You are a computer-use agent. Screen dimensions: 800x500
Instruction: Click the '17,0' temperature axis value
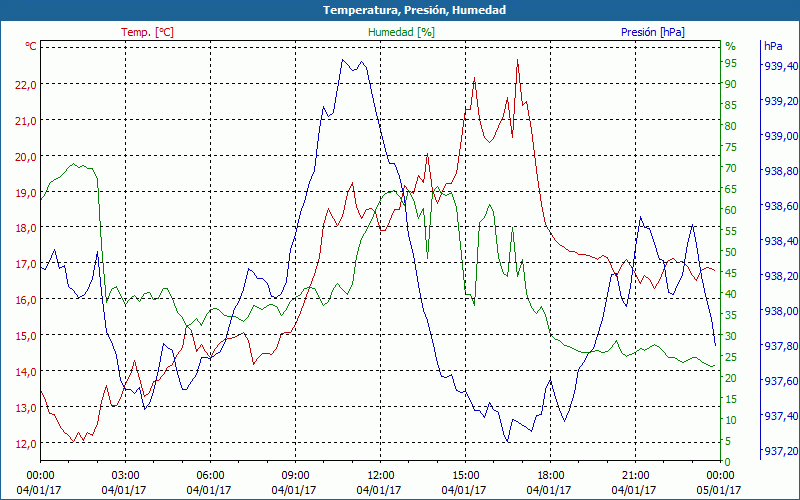click(x=26, y=264)
